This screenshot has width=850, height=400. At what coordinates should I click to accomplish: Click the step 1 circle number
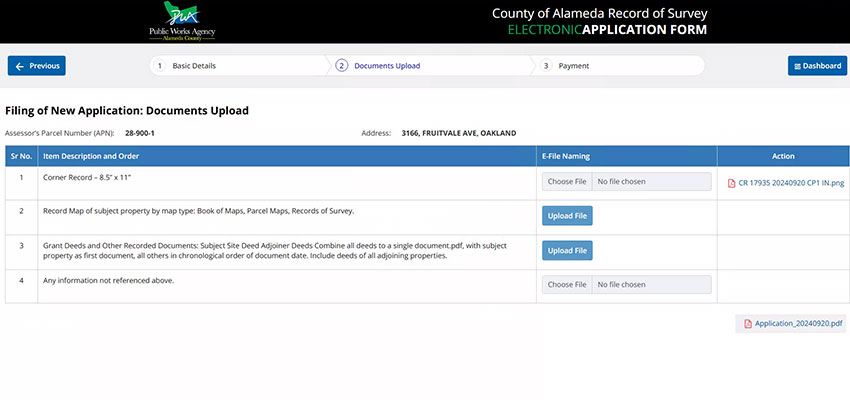point(160,66)
